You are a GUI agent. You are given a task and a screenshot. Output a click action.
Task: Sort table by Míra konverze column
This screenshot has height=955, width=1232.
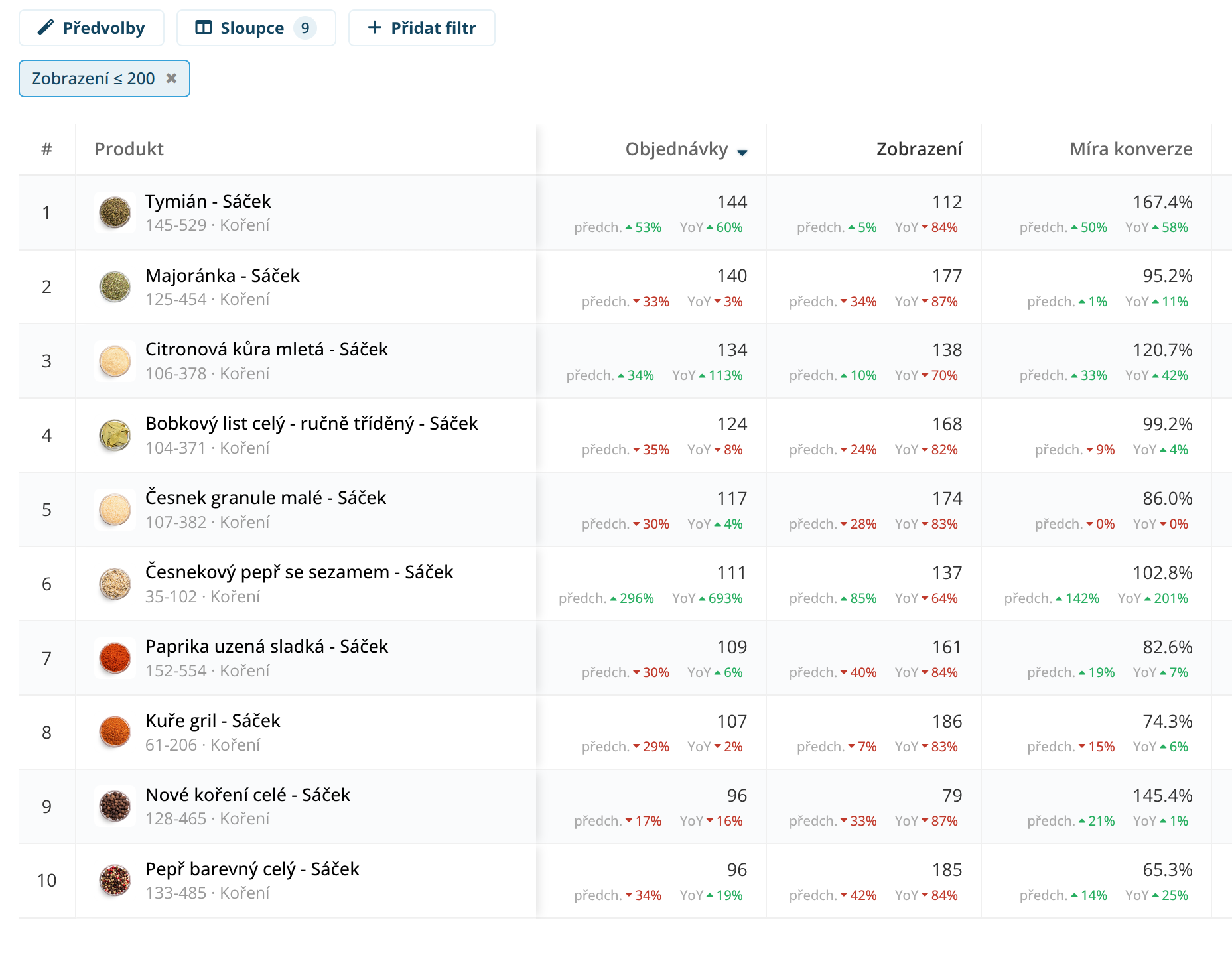pyautogui.click(x=1130, y=149)
